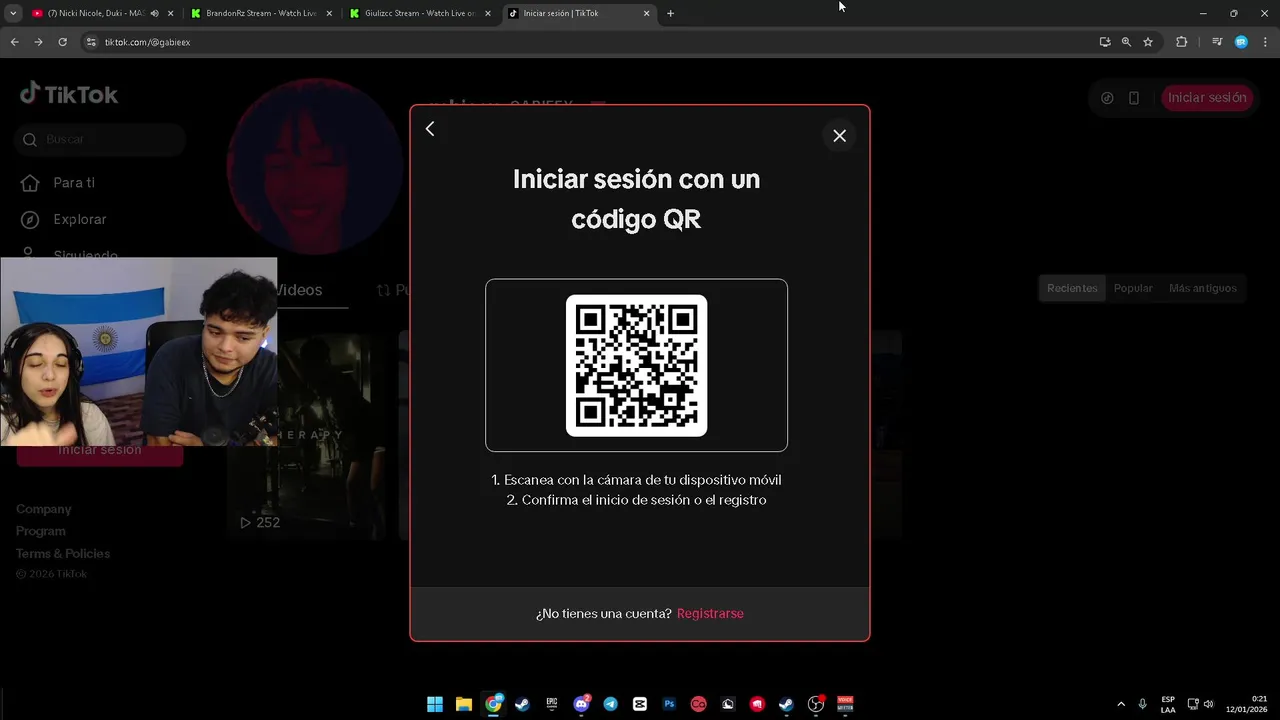Open the Terms & Policies footer link
This screenshot has height=720, width=1280.
pos(63,554)
